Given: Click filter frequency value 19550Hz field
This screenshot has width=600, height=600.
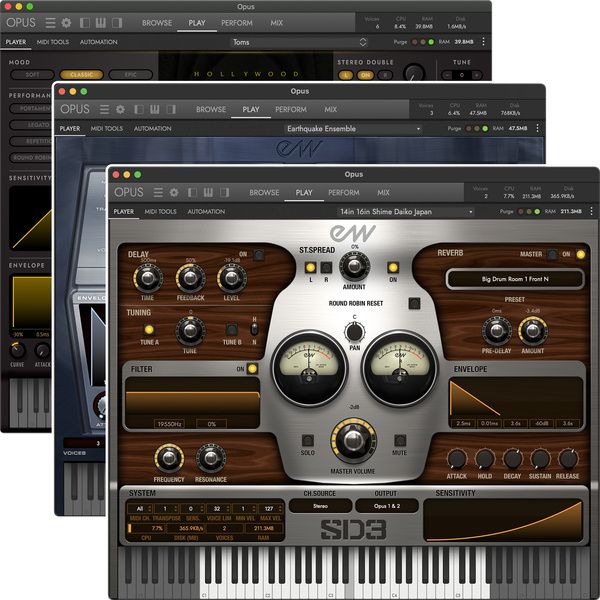Looking at the screenshot, I should 169,424.
